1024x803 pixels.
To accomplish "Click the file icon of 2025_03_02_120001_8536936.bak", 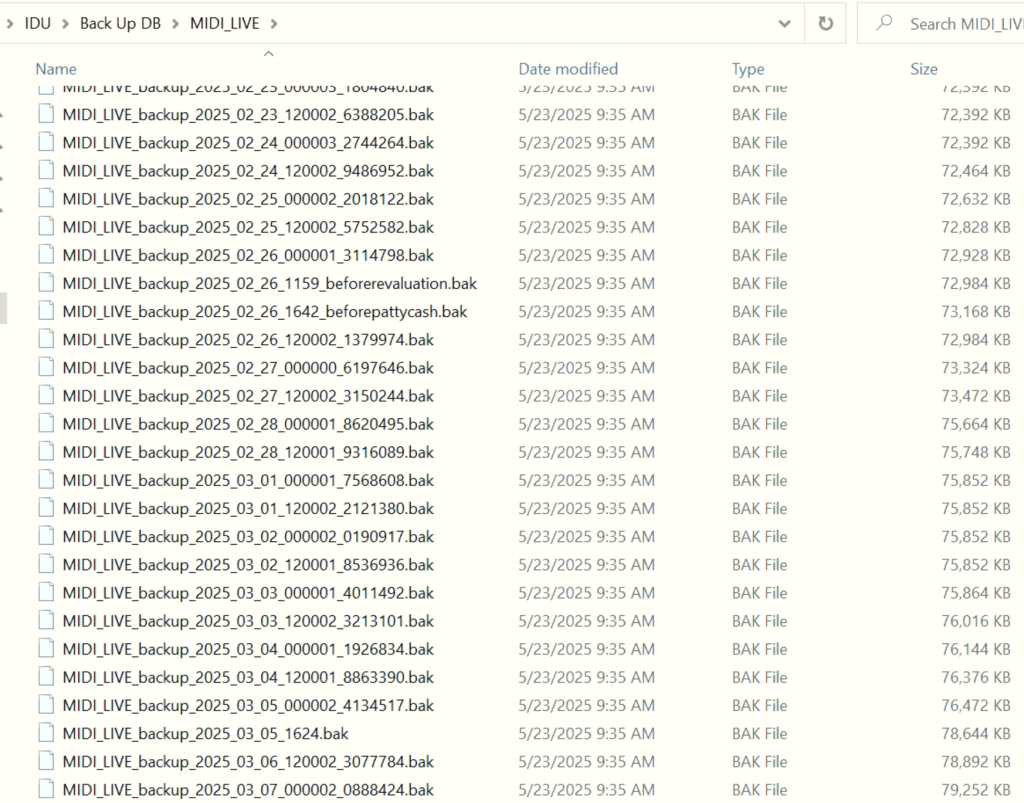I will pyautogui.click(x=46, y=564).
